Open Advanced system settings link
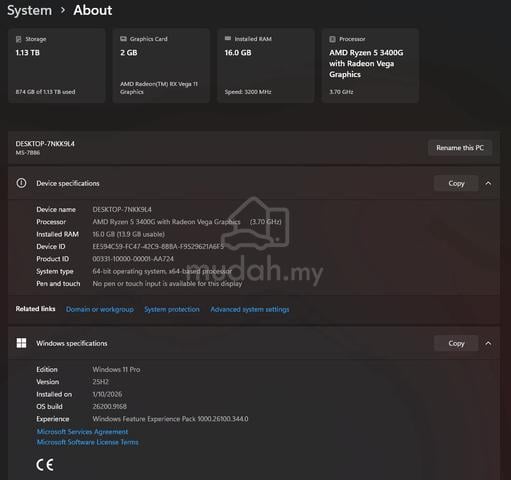The image size is (511, 480). click(250, 309)
